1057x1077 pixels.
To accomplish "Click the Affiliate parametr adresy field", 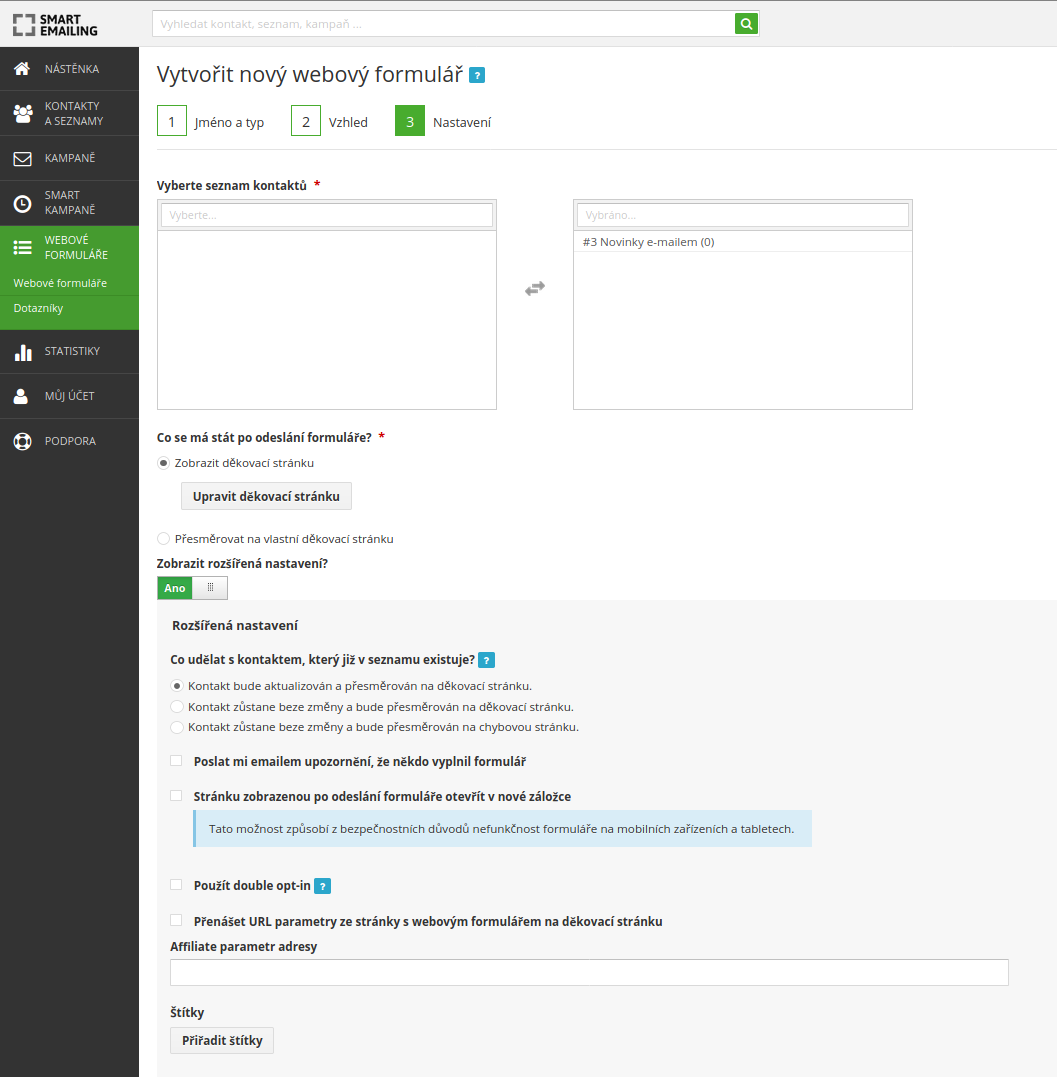I will click(x=589, y=973).
